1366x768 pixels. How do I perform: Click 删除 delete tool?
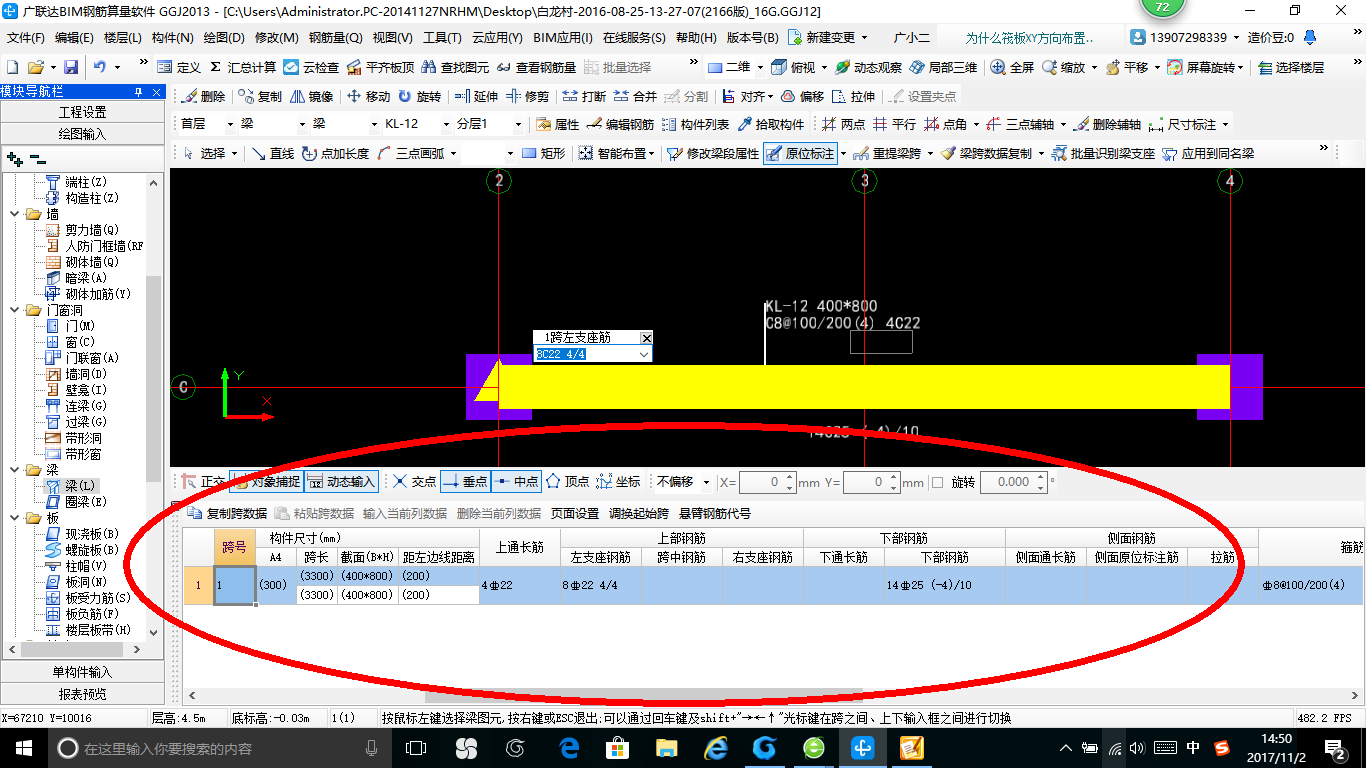(203, 96)
